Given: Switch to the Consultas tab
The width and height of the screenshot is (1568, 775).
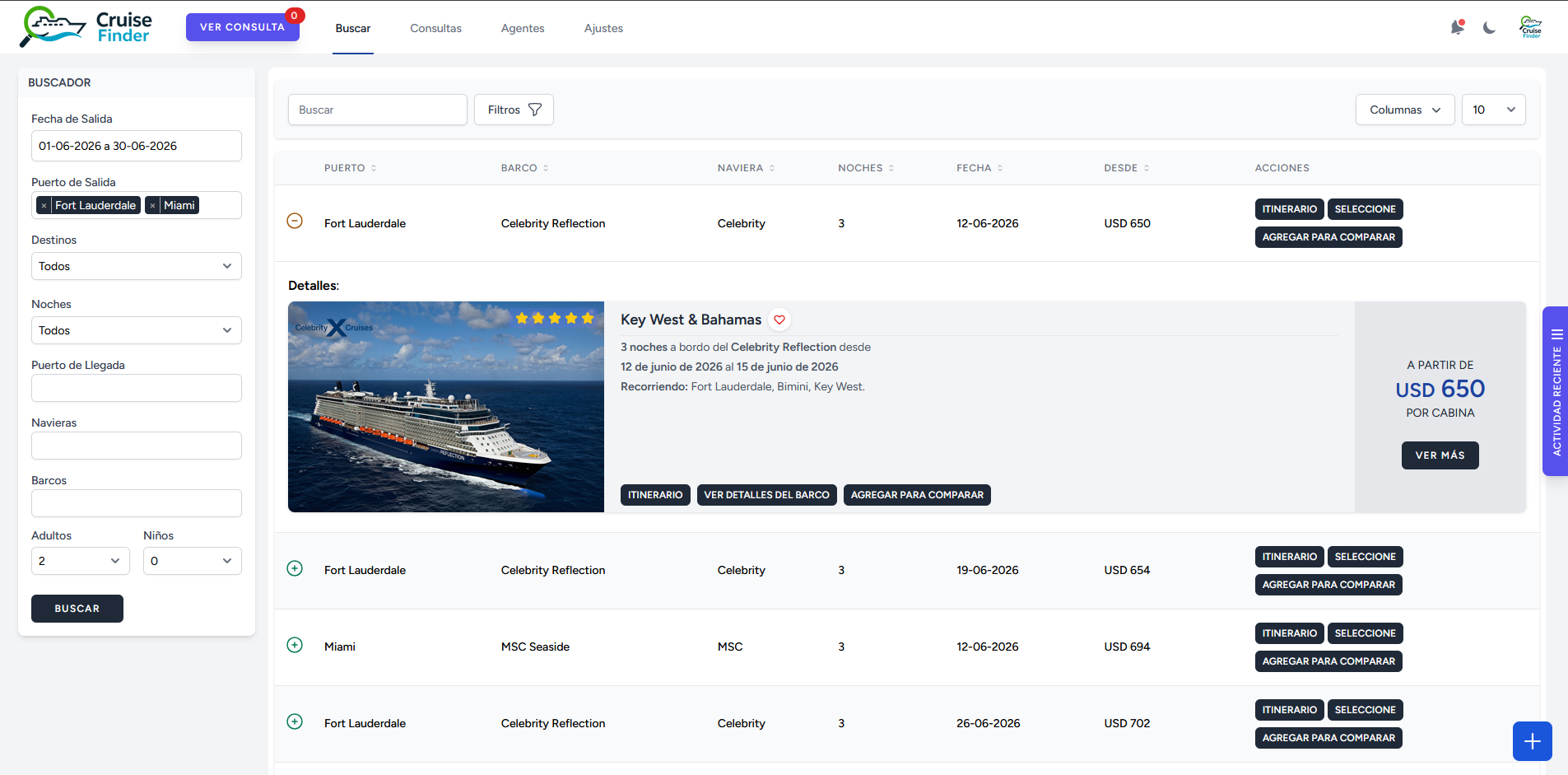Looking at the screenshot, I should [436, 28].
